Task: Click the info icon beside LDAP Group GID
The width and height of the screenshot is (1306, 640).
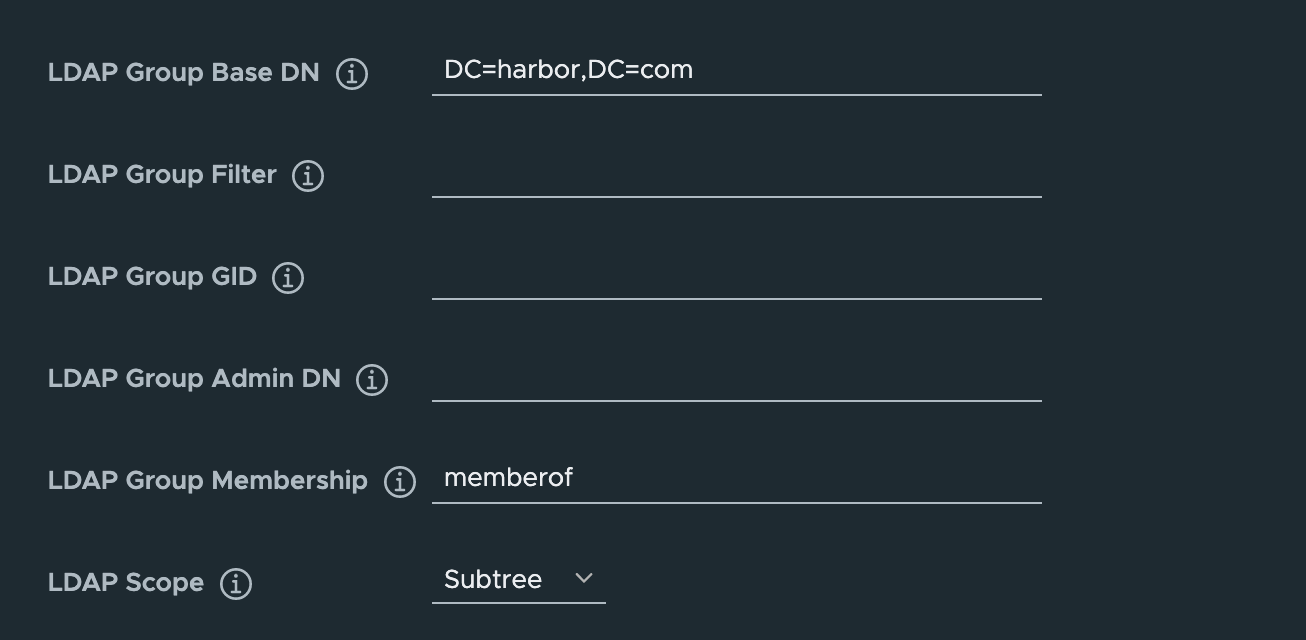Action: click(287, 277)
